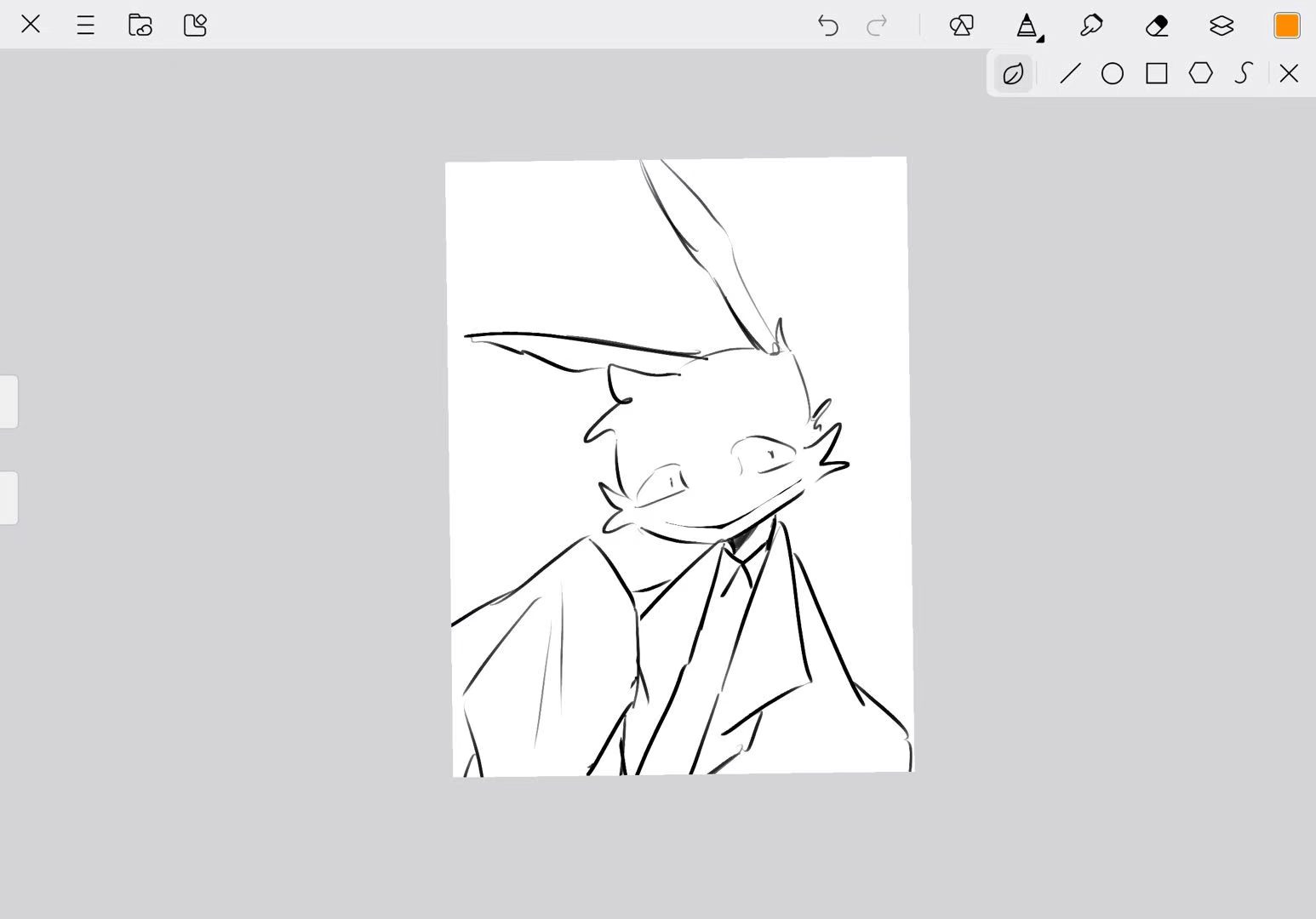
Task: Expand the pen tool options
Action: 1028,26
